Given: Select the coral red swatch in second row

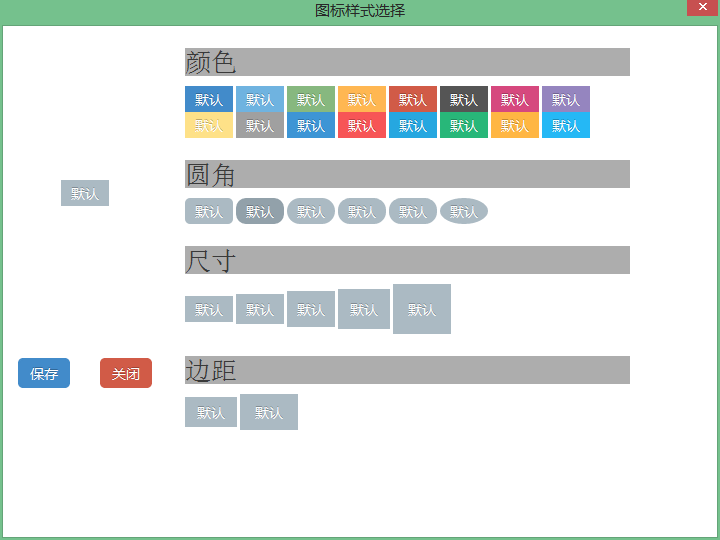Looking at the screenshot, I should [x=362, y=125].
